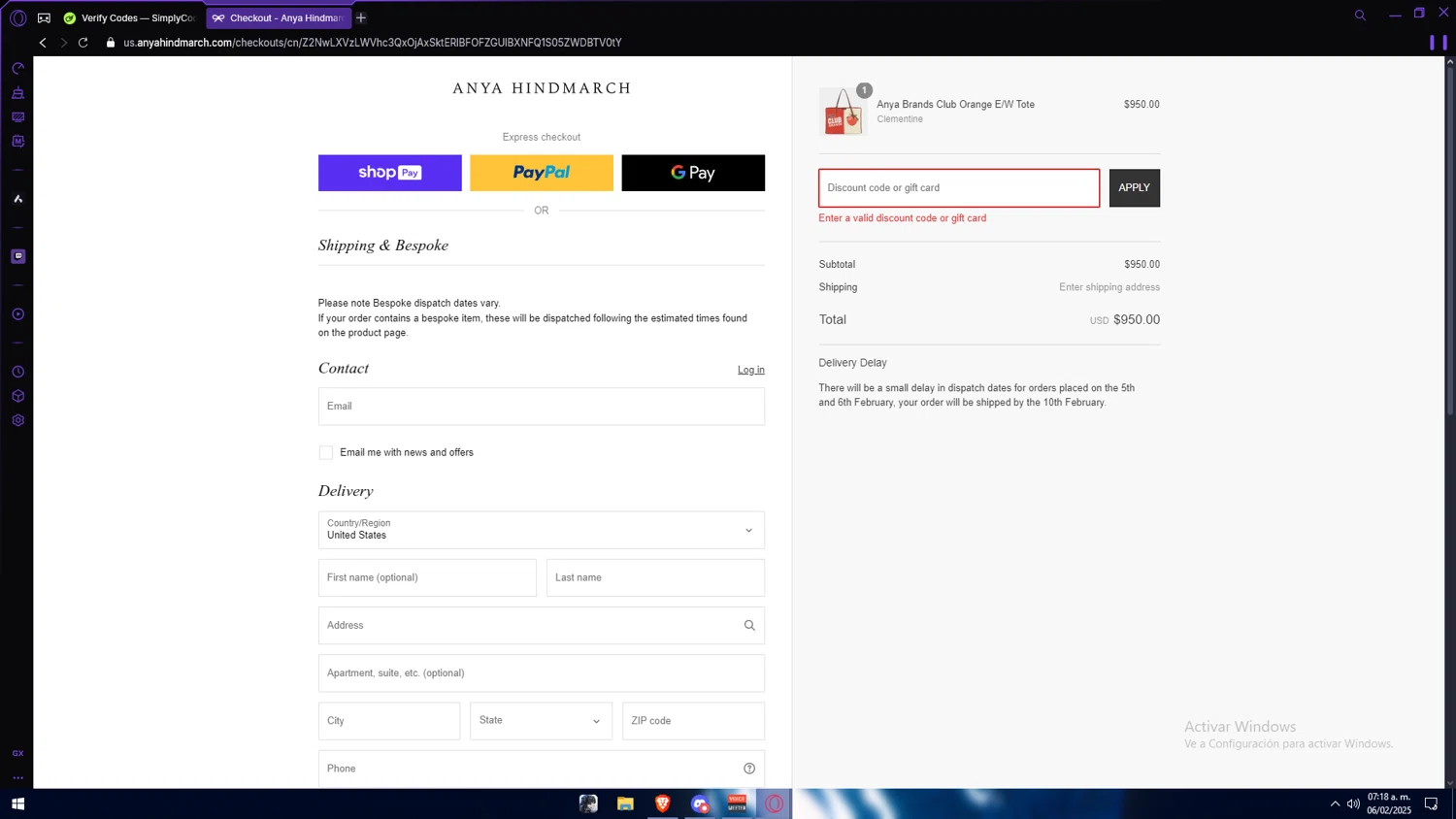Expand hidden system tray icons chevron
The image size is (1456, 819).
point(1335,803)
